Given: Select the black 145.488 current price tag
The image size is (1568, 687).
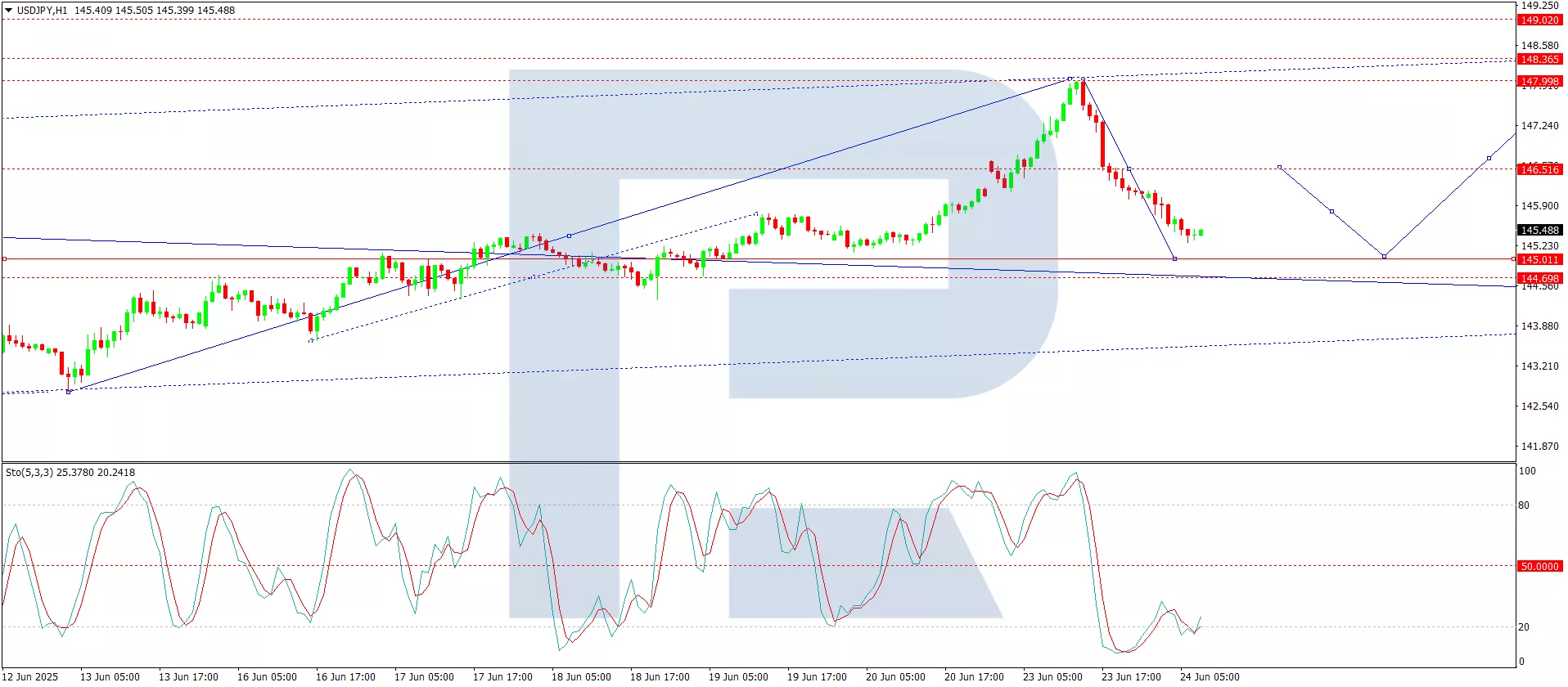Looking at the screenshot, I should [x=1539, y=230].
